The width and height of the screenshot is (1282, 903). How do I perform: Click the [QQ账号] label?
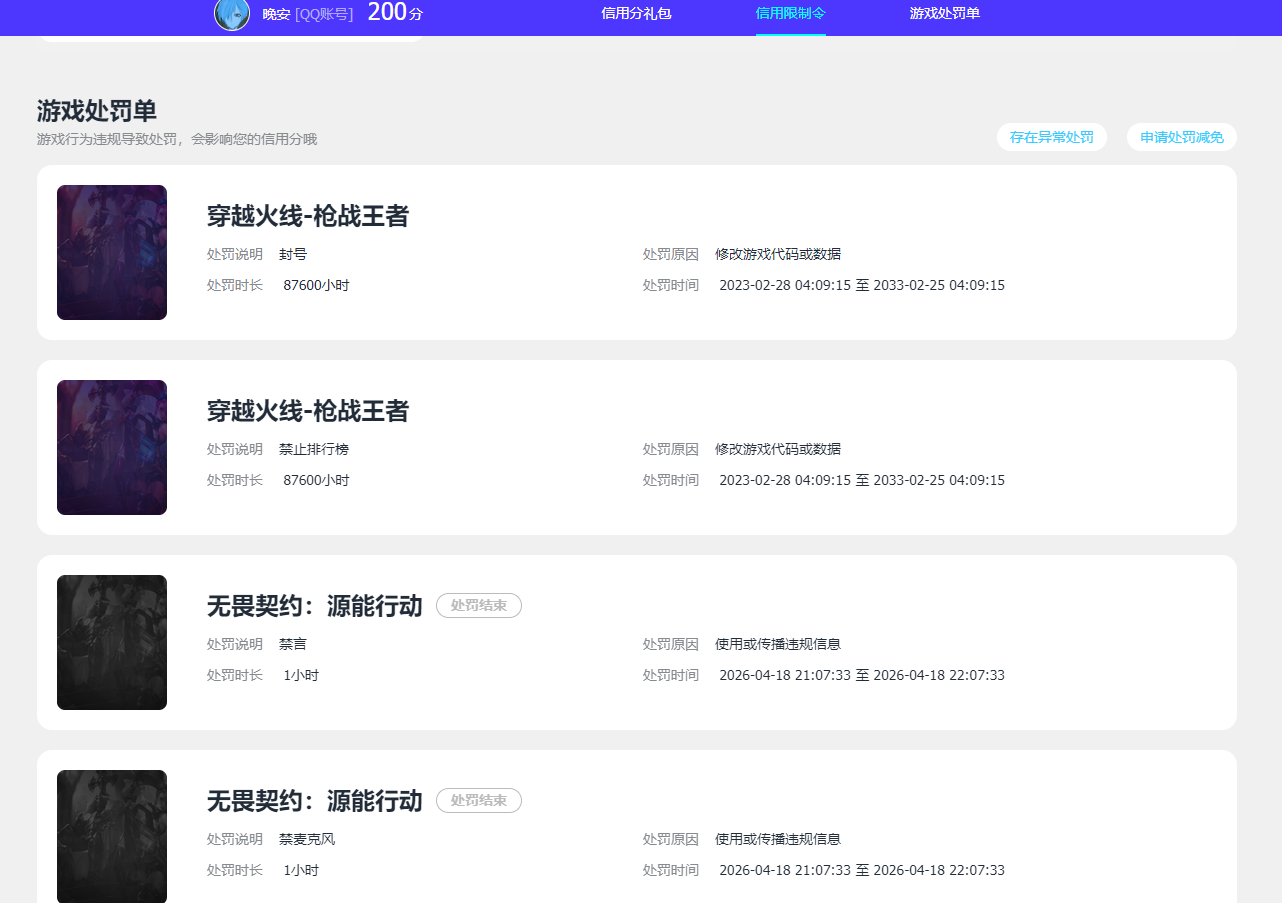click(x=324, y=14)
